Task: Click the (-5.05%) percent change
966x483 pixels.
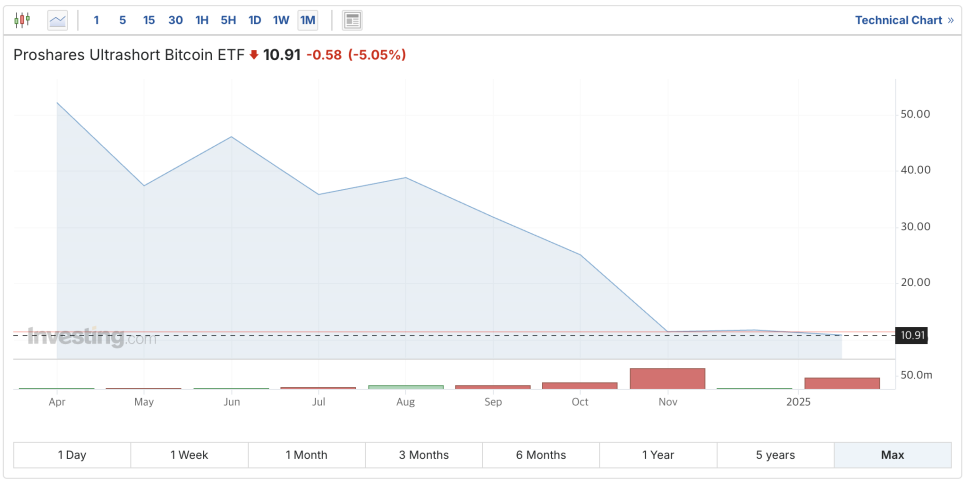Action: [377, 55]
